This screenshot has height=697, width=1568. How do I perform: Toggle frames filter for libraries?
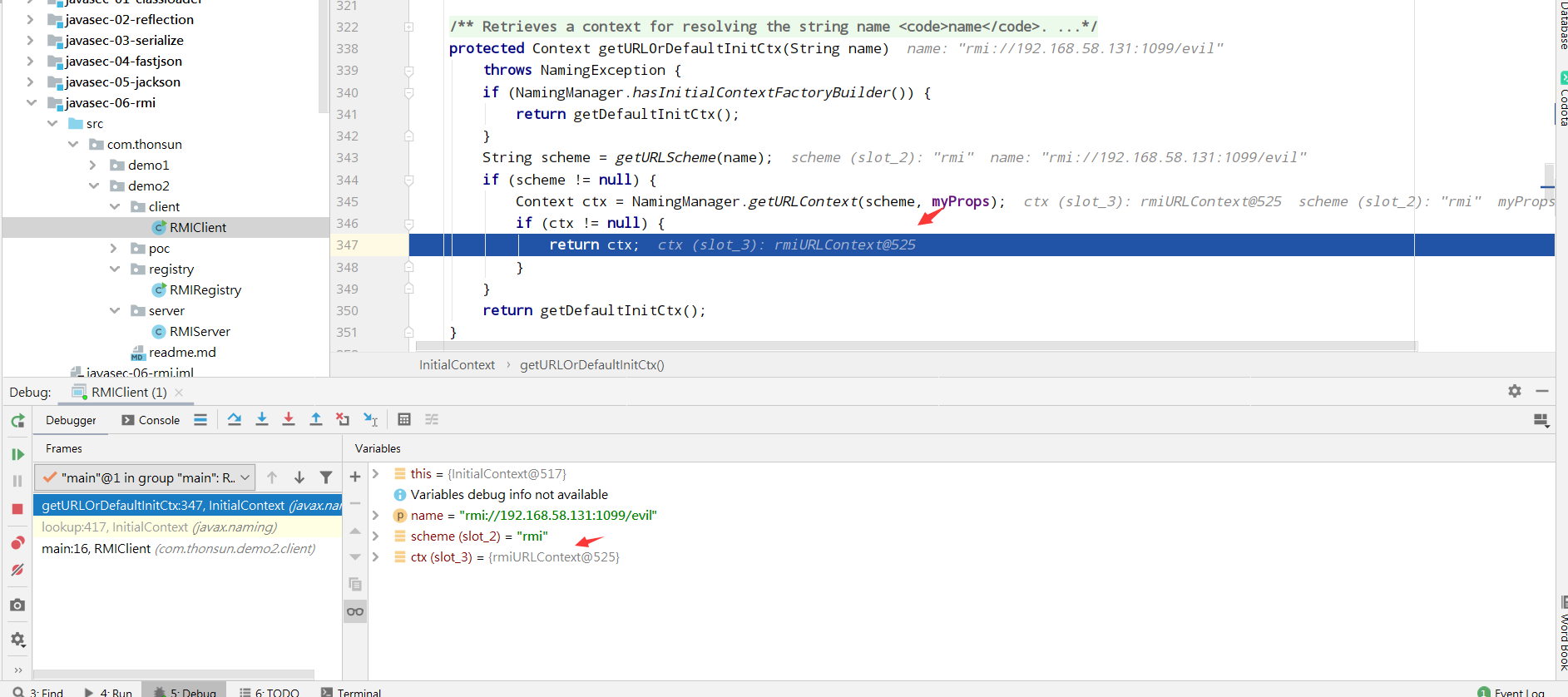[326, 477]
